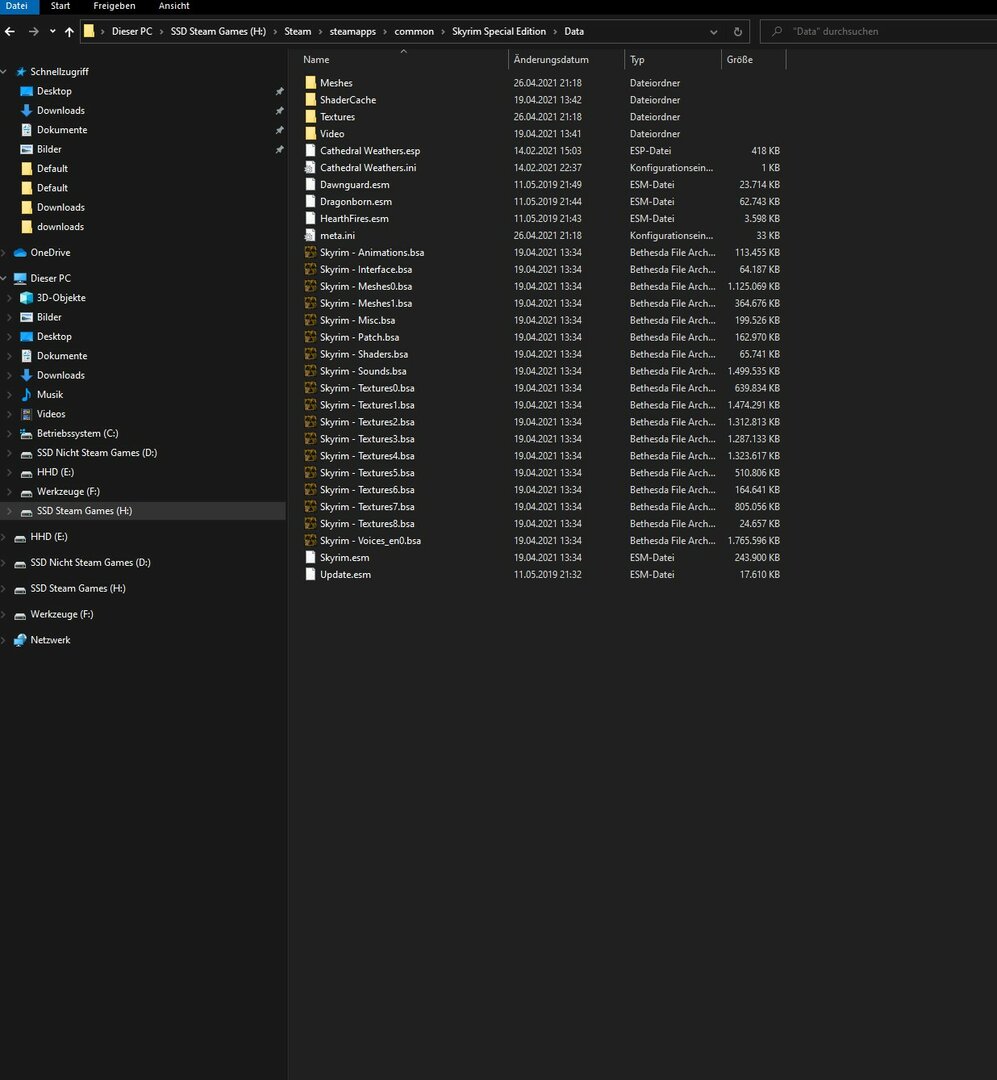
Task: Collapse the Dieser PC tree node
Action: click(4, 278)
